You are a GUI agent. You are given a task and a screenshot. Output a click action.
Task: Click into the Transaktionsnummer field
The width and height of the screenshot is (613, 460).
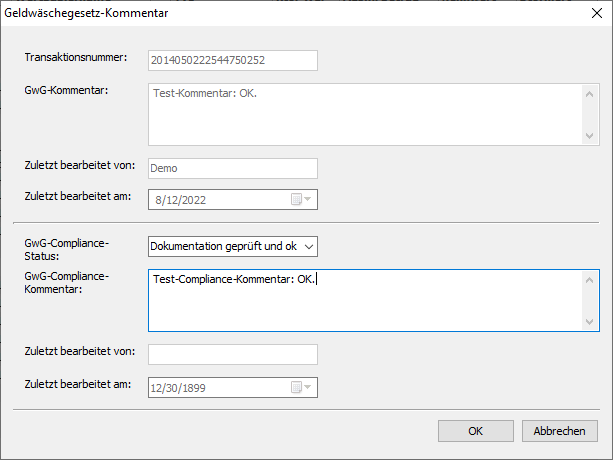pos(232,61)
